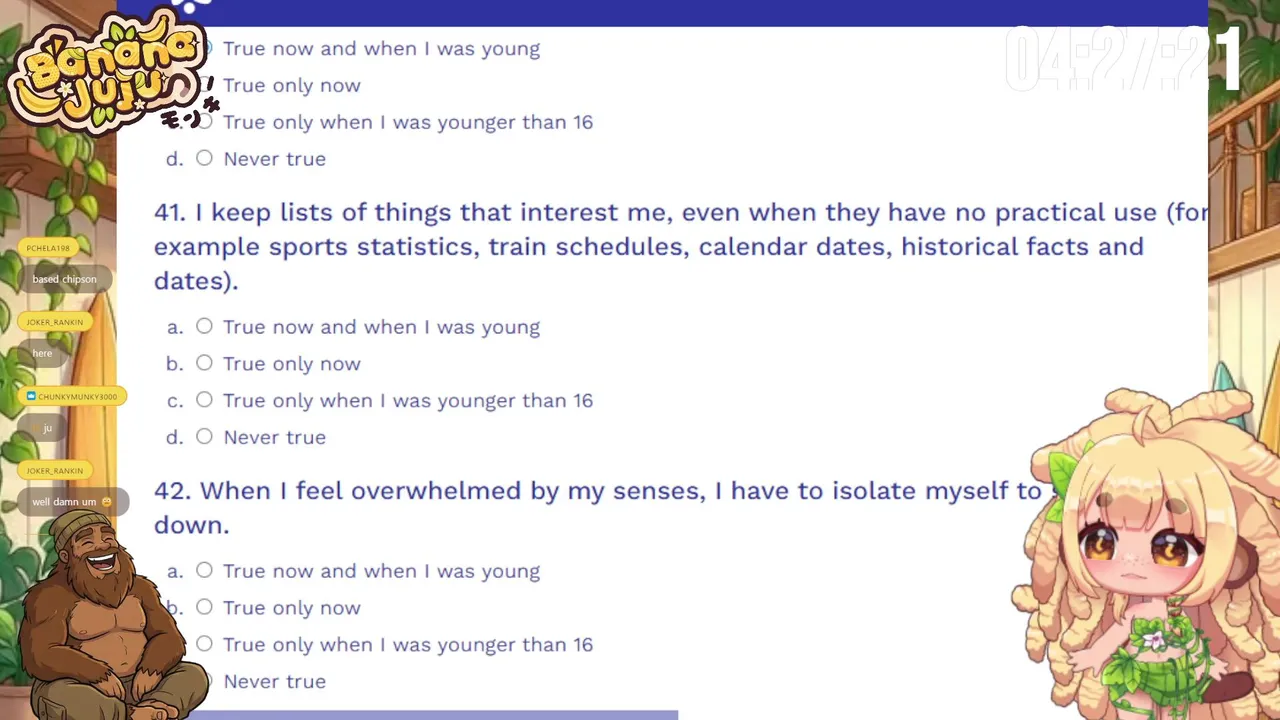The width and height of the screenshot is (1280, 720).
Task: Select 'True now and when I was young' for question 41
Action: 204,326
